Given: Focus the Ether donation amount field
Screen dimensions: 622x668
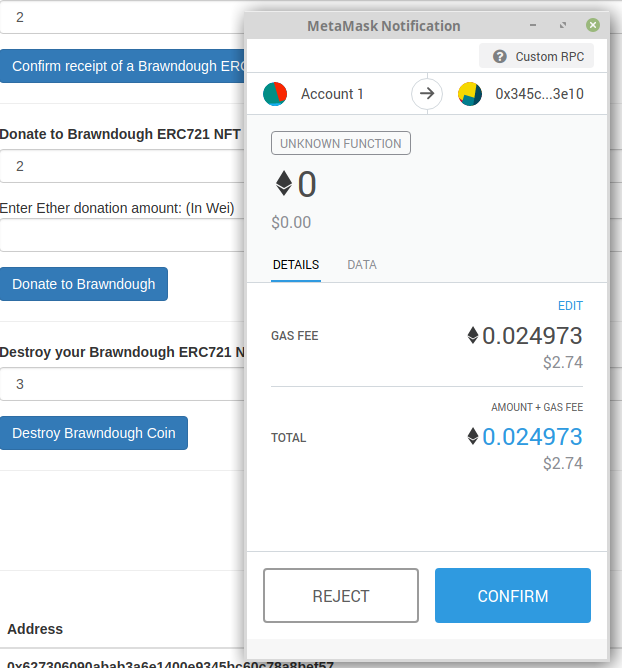Looking at the screenshot, I should [123, 235].
